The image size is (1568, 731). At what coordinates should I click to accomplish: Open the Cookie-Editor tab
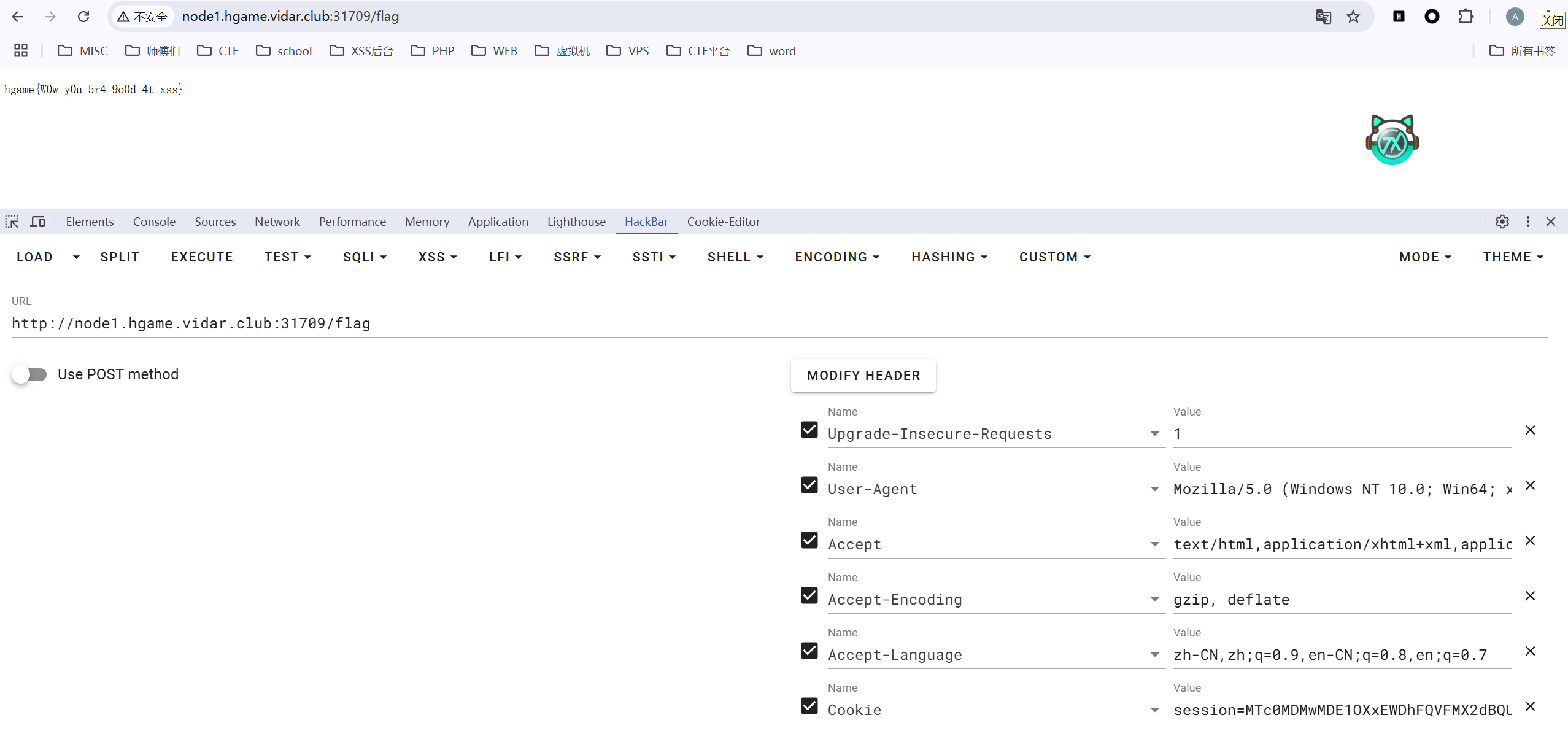tap(723, 222)
